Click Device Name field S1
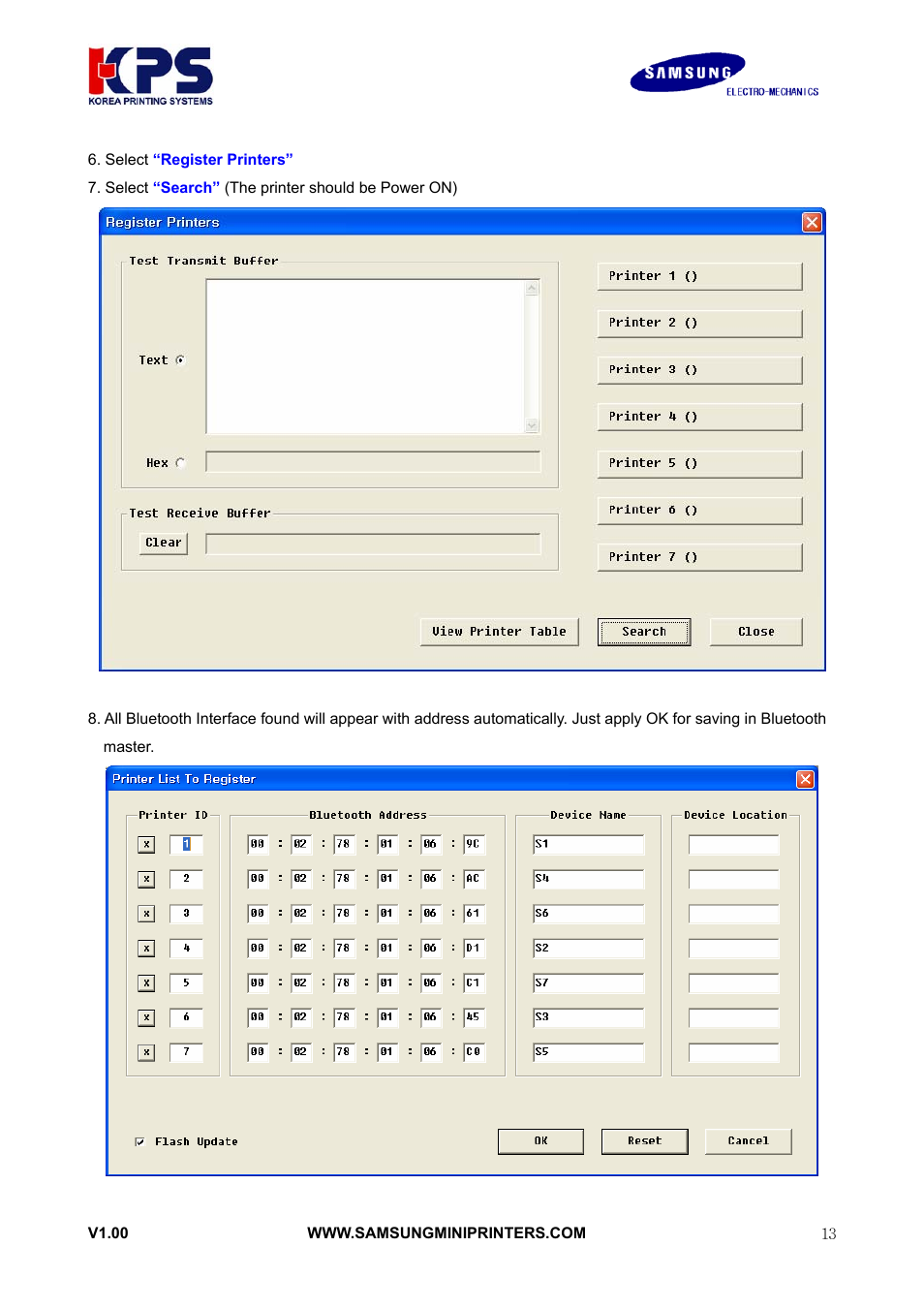 pos(589,844)
